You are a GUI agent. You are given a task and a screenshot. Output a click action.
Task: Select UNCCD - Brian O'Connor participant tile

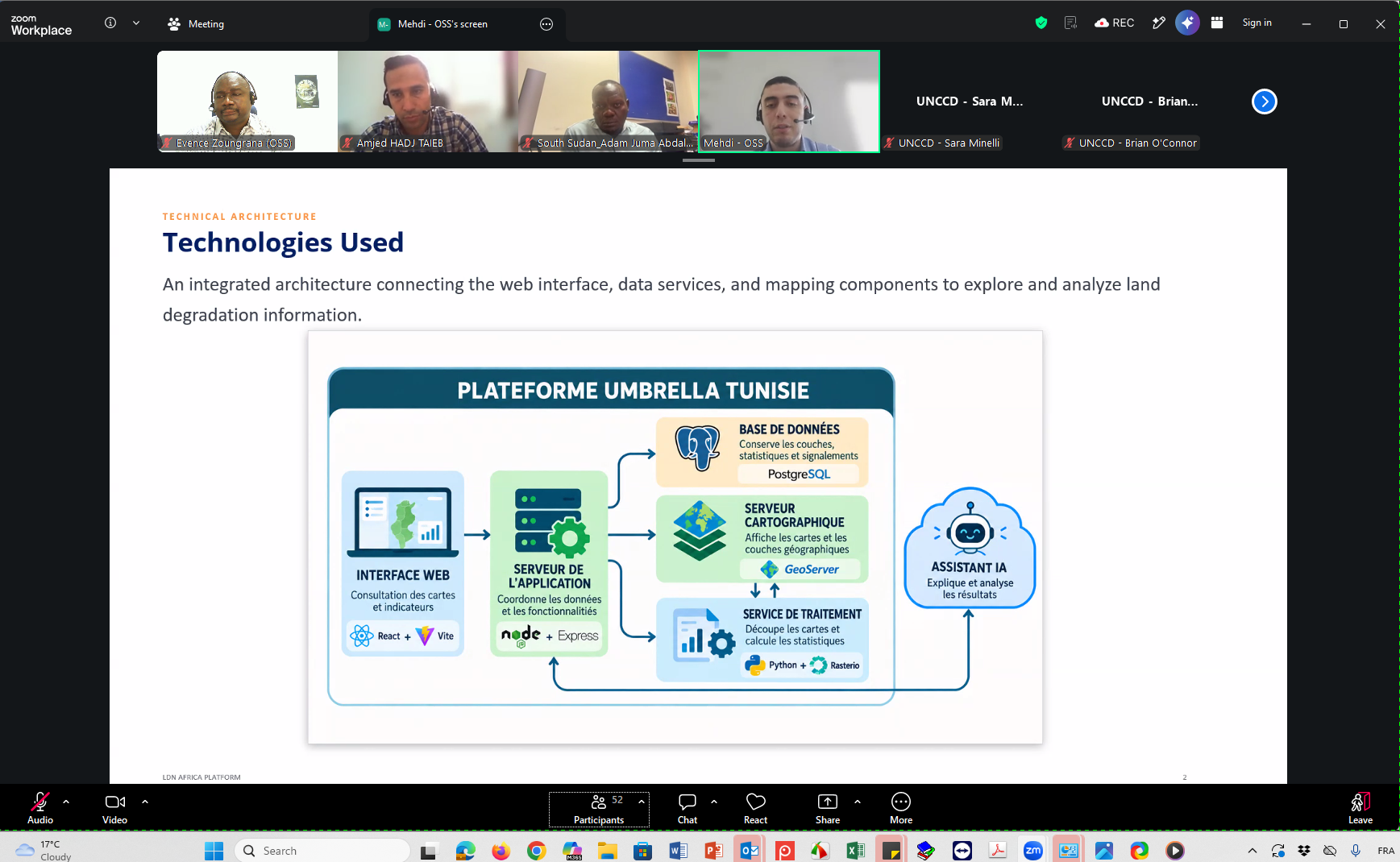1150,102
